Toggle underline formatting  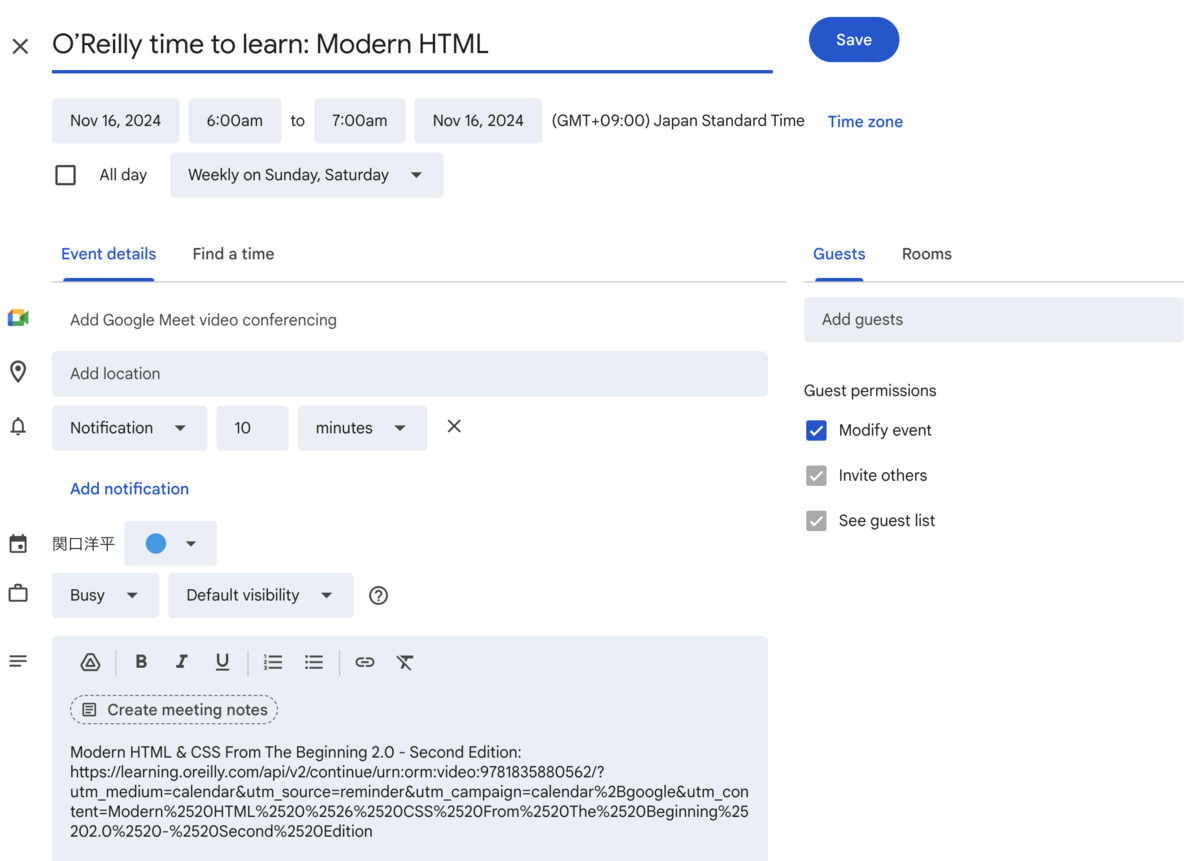coord(222,662)
